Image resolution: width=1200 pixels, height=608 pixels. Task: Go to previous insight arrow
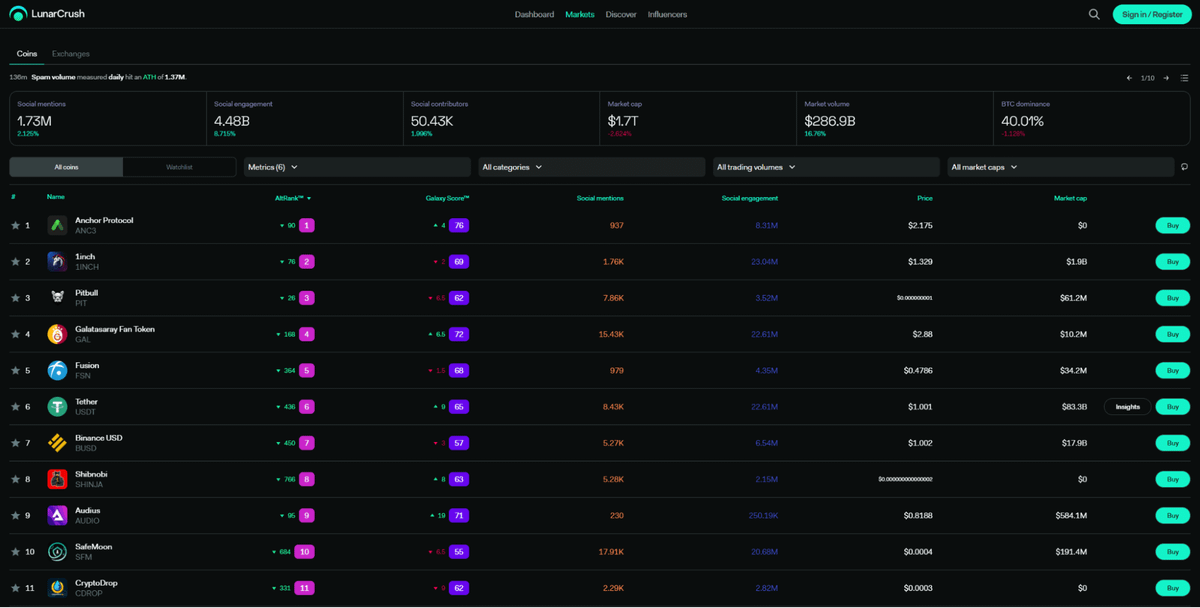click(1129, 78)
